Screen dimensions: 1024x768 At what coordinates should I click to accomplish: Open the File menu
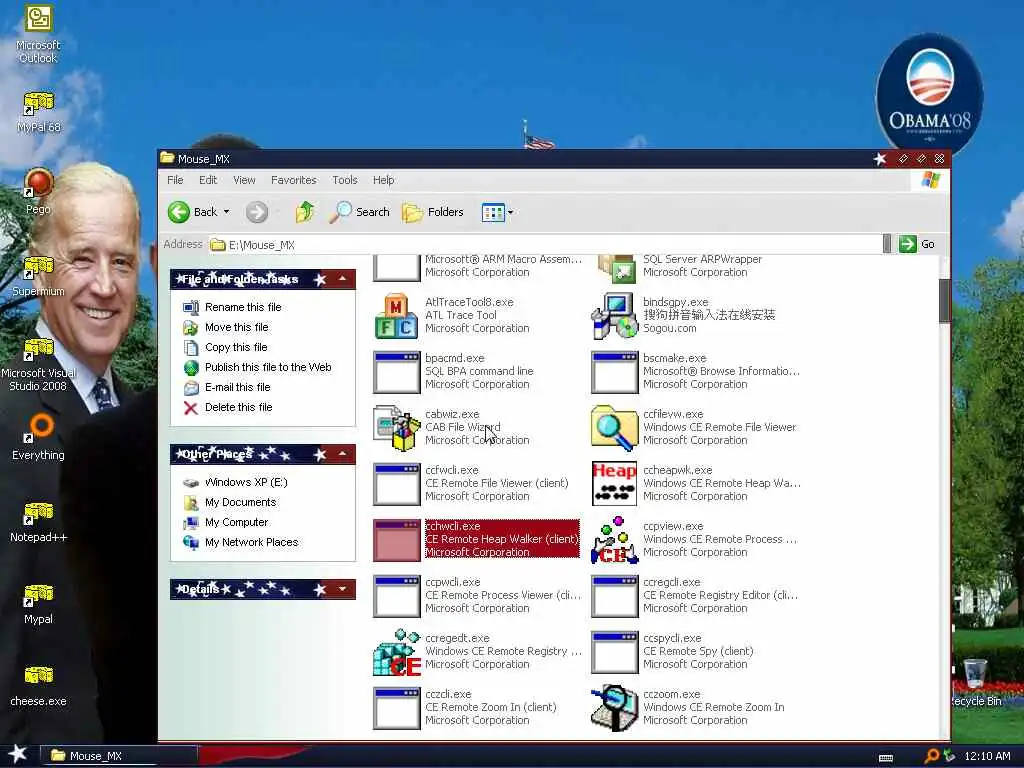(x=175, y=180)
